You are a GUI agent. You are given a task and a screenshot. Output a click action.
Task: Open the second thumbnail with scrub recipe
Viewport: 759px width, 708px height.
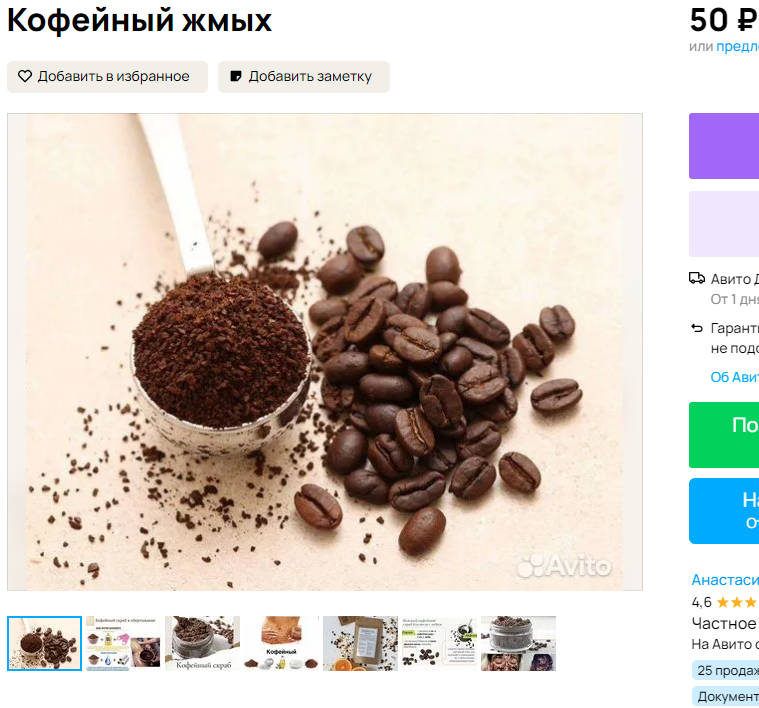coord(123,643)
